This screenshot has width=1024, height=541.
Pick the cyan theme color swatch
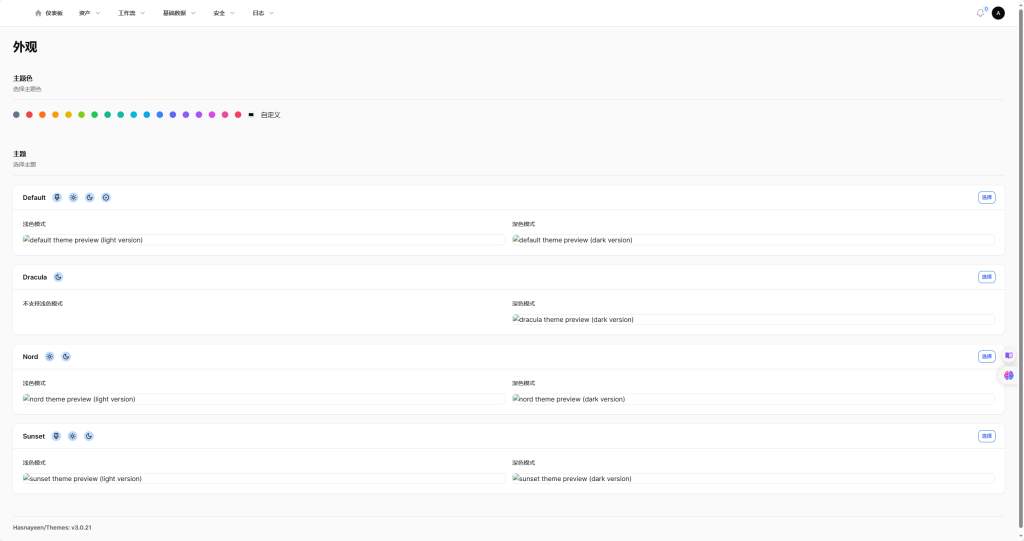[134, 115]
